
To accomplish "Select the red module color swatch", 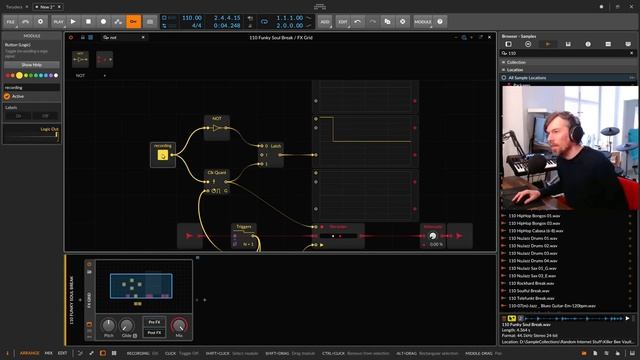I will (8, 76).
